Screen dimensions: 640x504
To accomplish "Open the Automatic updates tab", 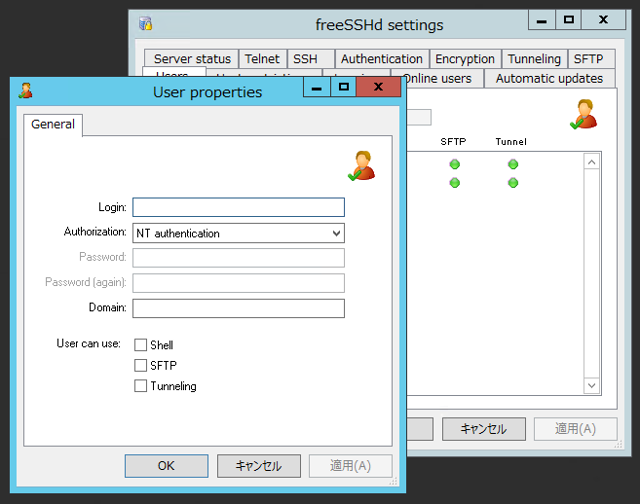I will pyautogui.click(x=549, y=78).
